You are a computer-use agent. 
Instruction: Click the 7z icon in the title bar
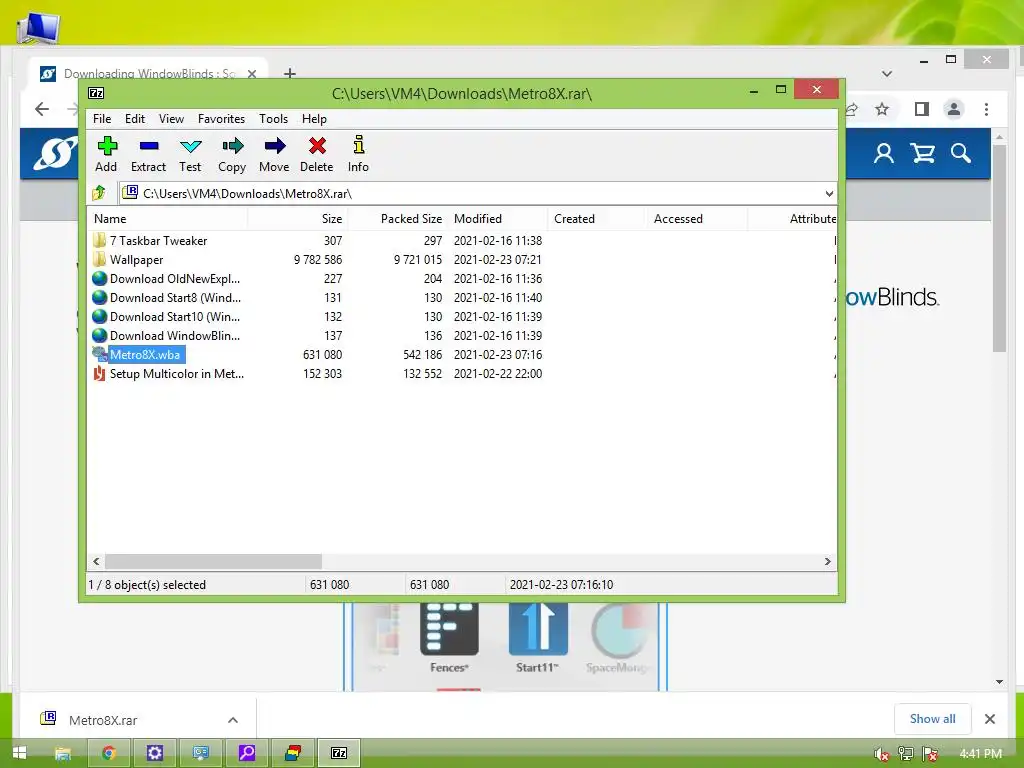96,93
